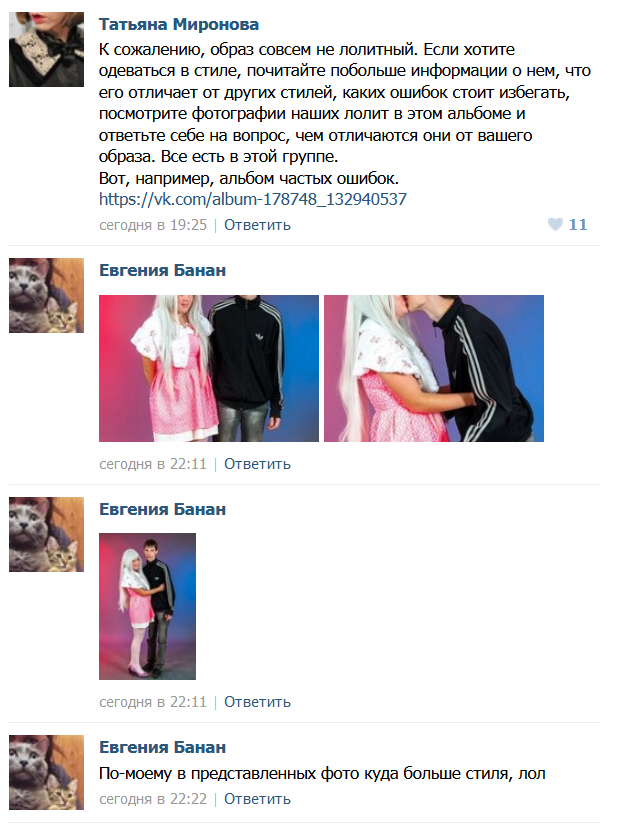Open the first Евгения Банан name link
Image resolution: width=629 pixels, height=827 pixels.
coord(162,270)
